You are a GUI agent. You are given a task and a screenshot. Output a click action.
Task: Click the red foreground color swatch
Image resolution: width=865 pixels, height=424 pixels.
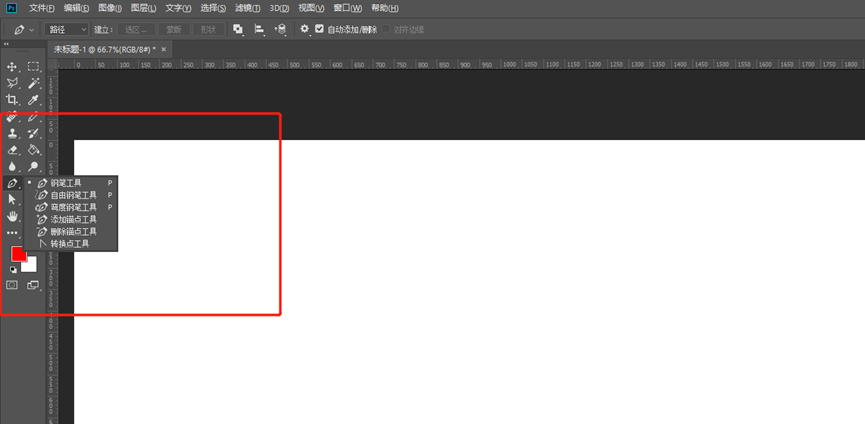click(x=19, y=254)
